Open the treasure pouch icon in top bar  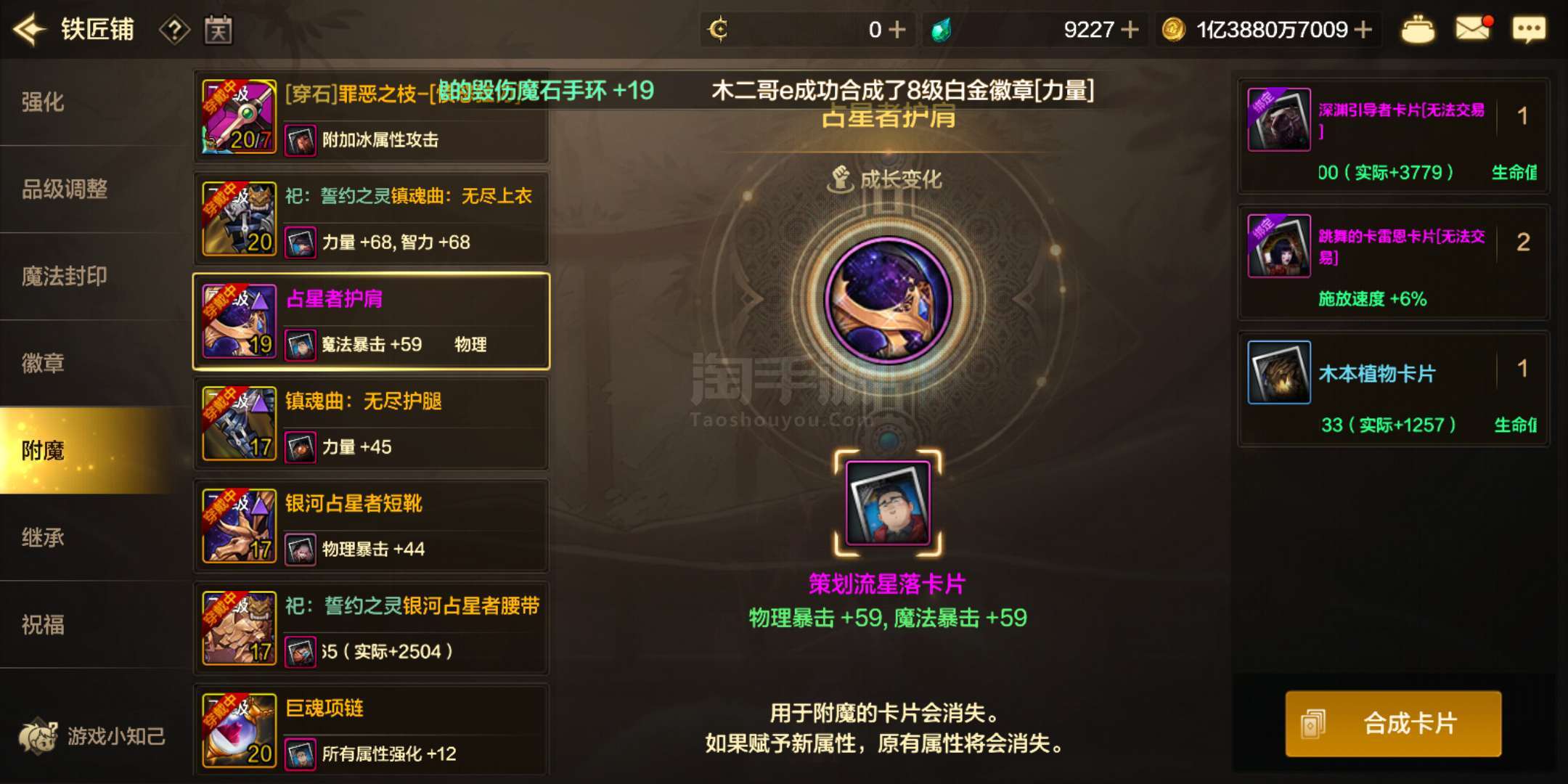pyautogui.click(x=1418, y=30)
